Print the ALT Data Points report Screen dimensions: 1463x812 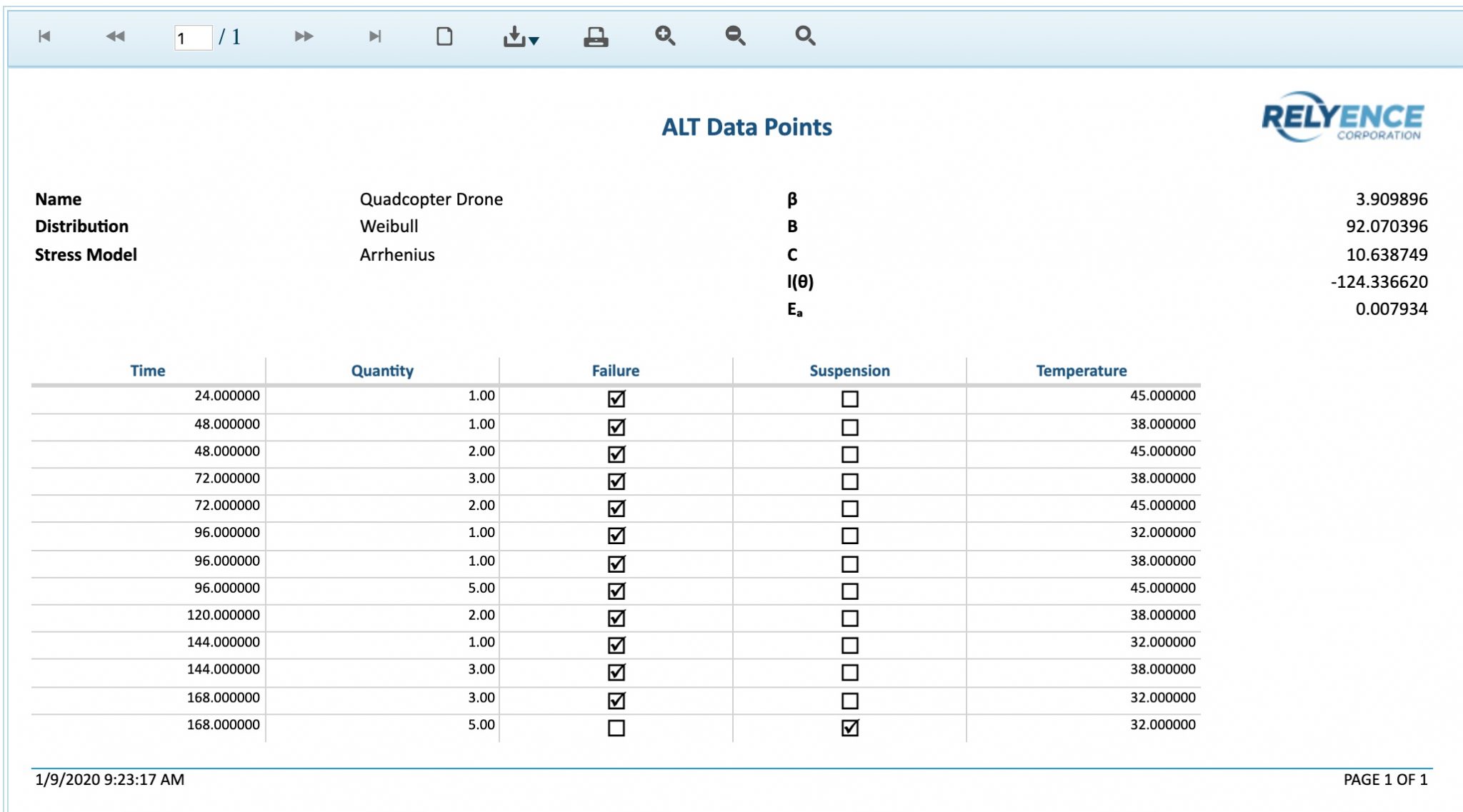[x=595, y=36]
